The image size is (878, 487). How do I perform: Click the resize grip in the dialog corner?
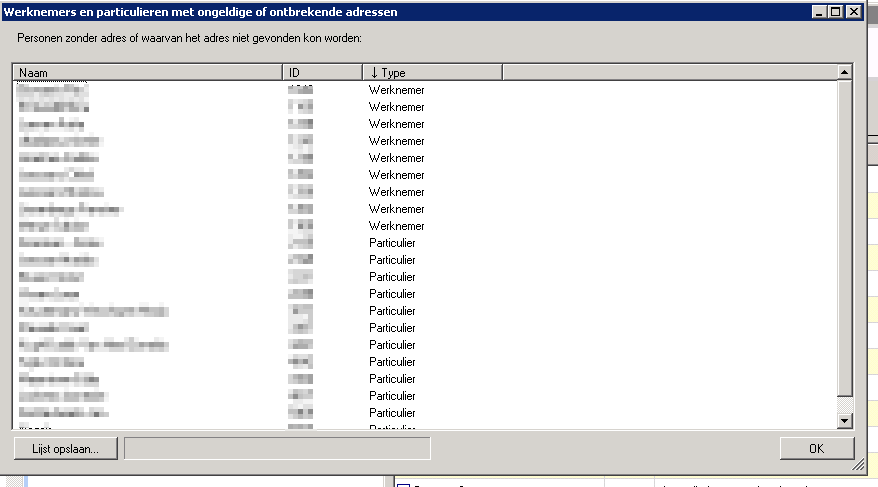click(858, 465)
